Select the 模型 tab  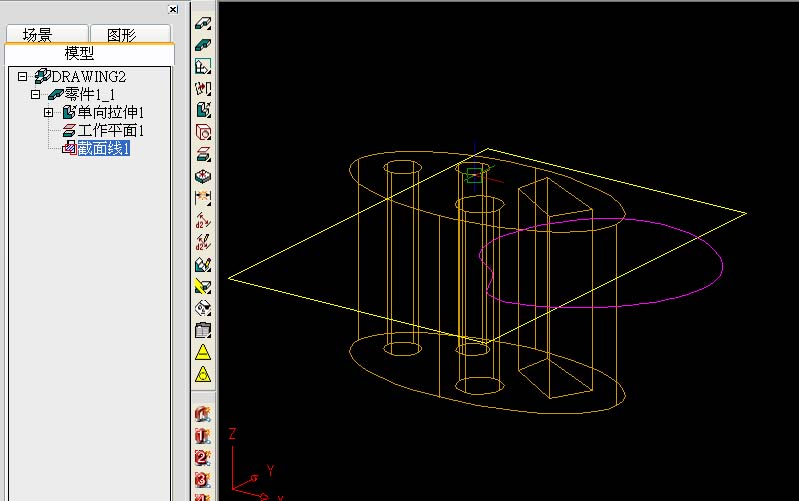point(89,54)
